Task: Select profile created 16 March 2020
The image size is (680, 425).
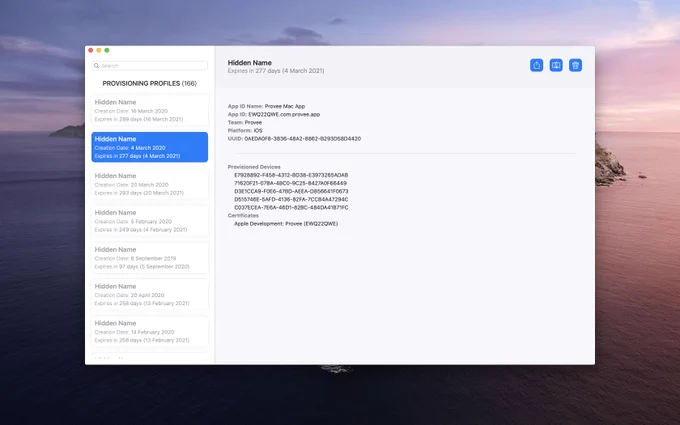Action: coord(150,110)
